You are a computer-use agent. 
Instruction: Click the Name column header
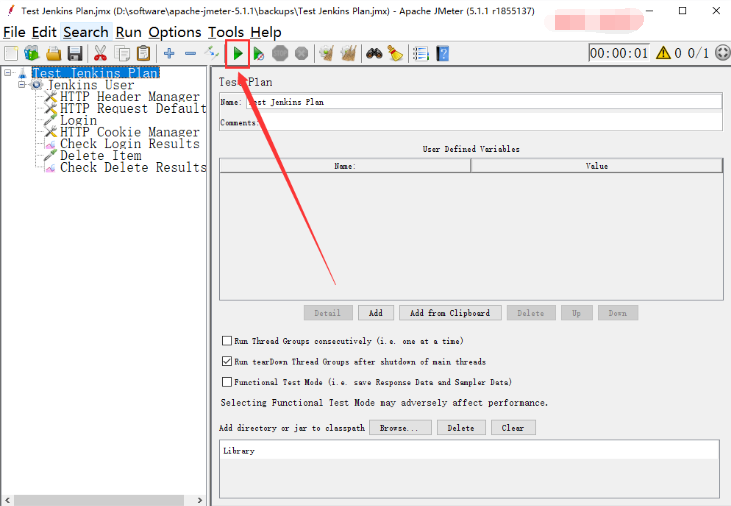click(x=345, y=166)
